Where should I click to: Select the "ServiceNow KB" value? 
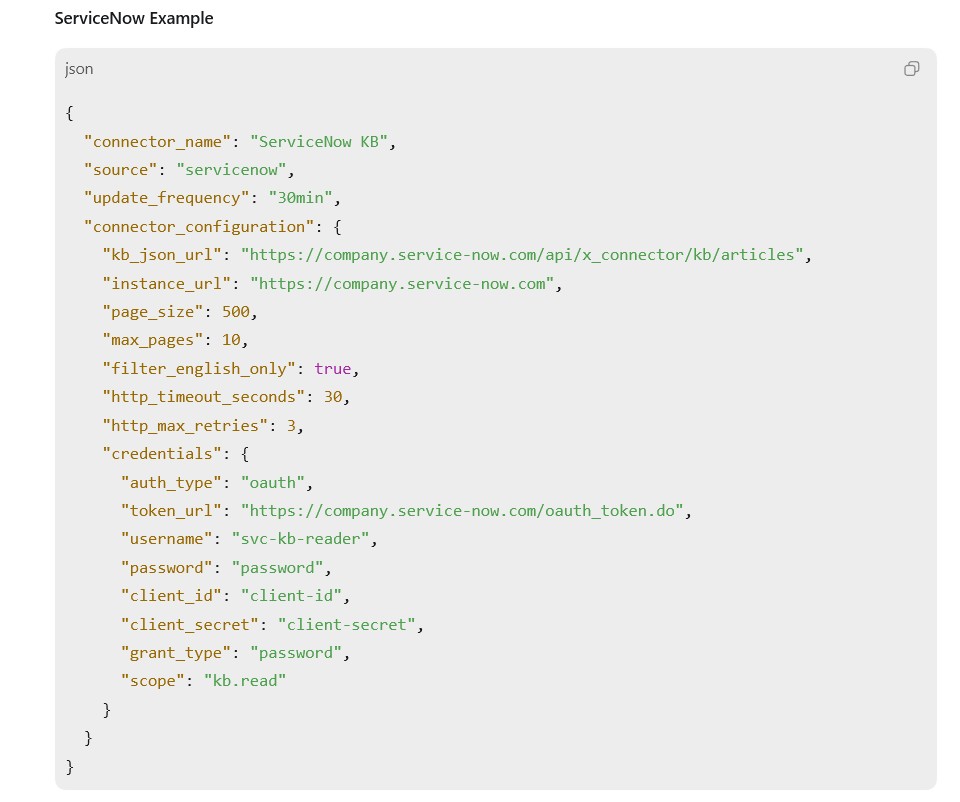[x=318, y=142]
